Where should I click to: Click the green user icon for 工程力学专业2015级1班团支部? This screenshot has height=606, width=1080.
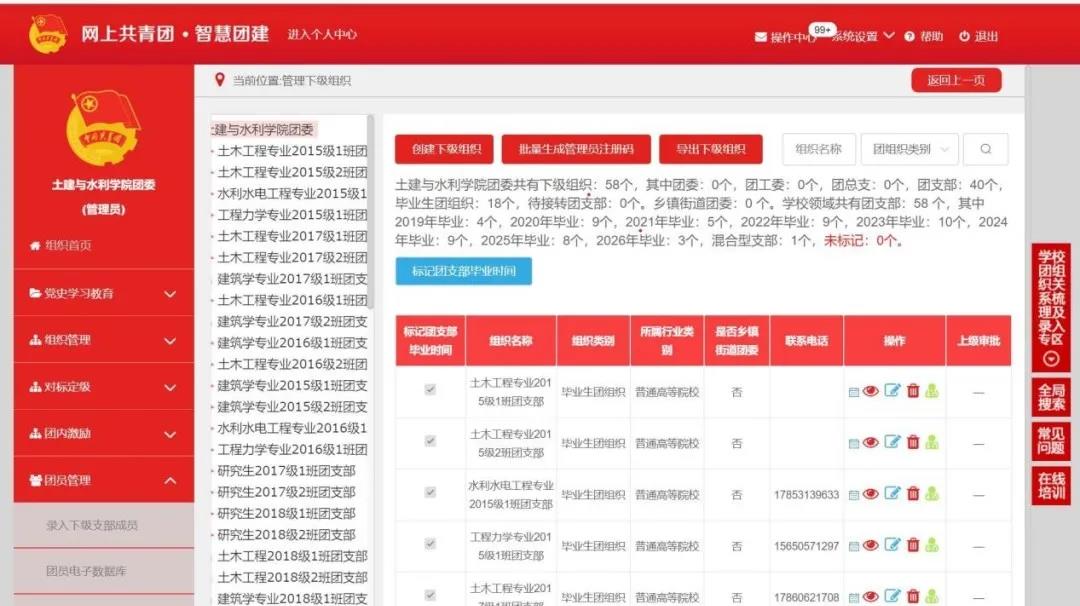932,545
